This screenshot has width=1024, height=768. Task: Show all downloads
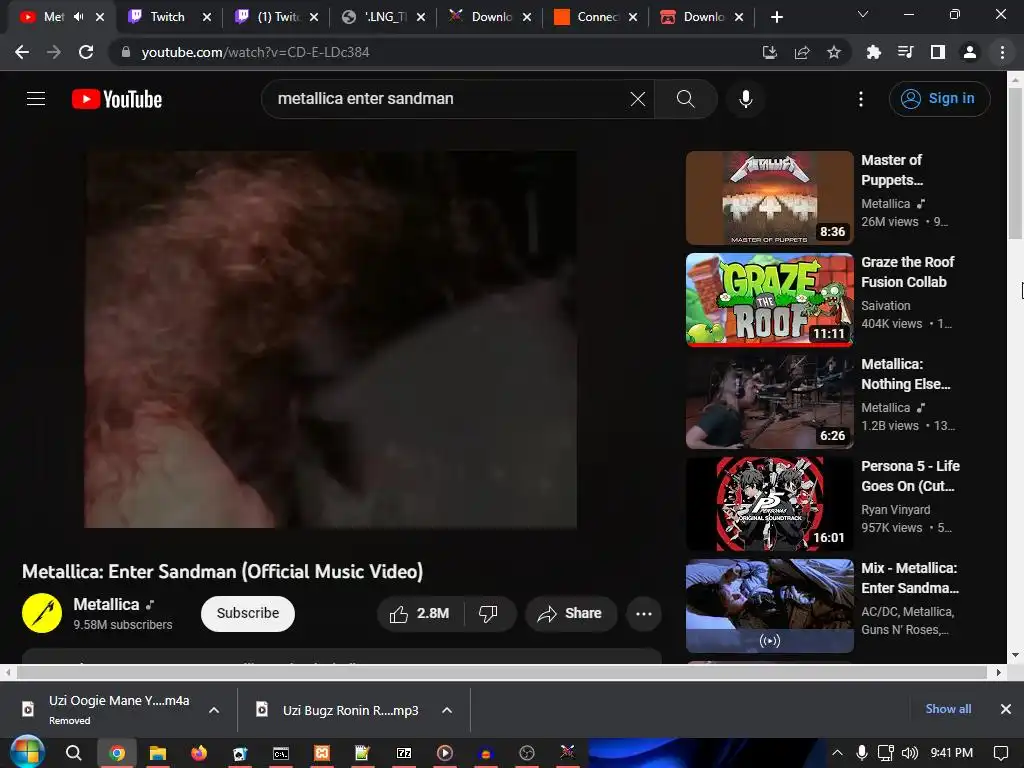[948, 709]
